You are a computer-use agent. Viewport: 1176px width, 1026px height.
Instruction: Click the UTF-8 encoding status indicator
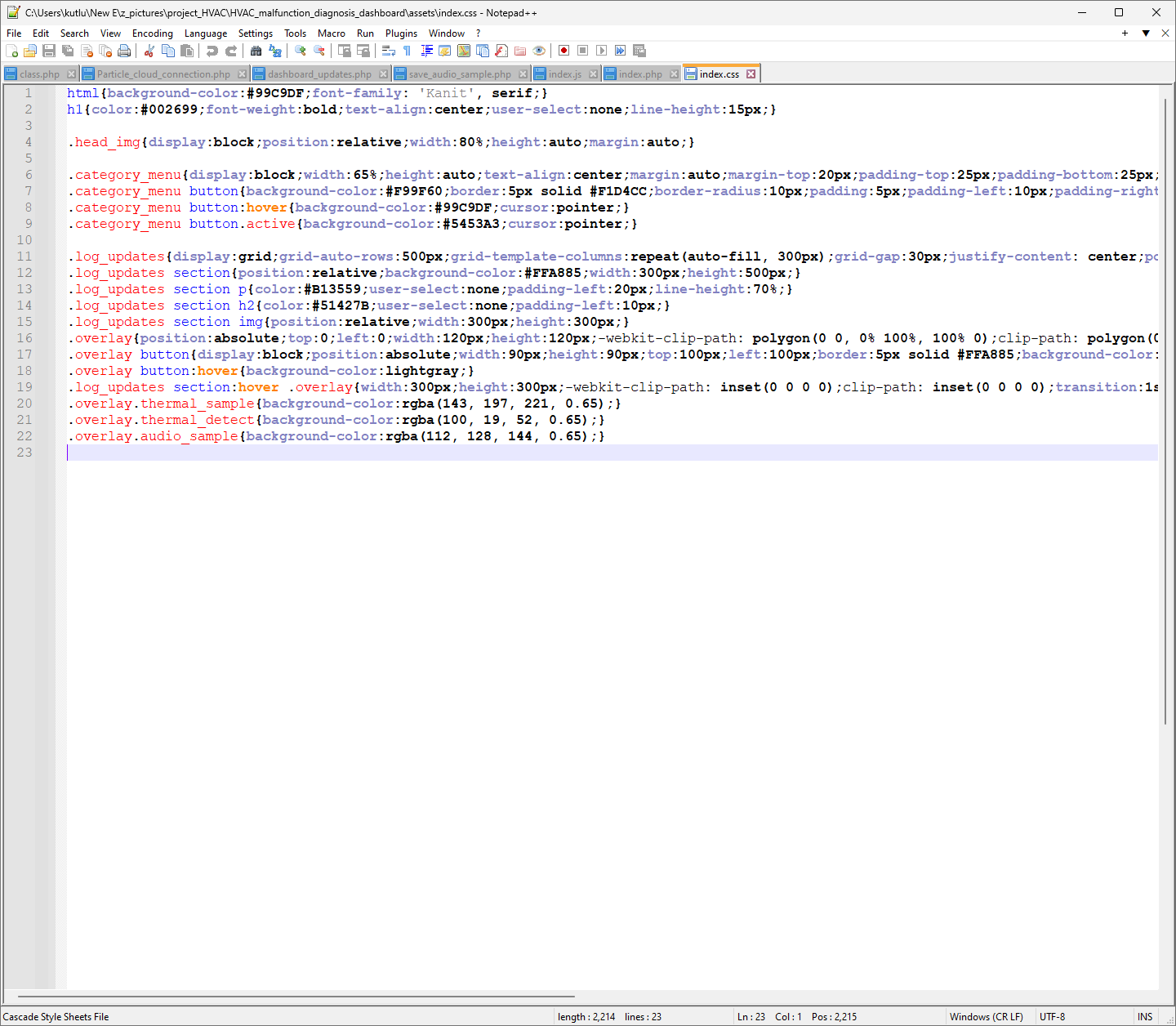[1052, 1016]
